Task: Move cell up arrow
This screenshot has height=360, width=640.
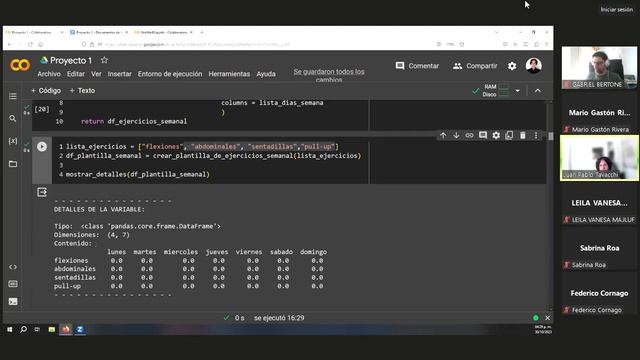Action: point(443,135)
